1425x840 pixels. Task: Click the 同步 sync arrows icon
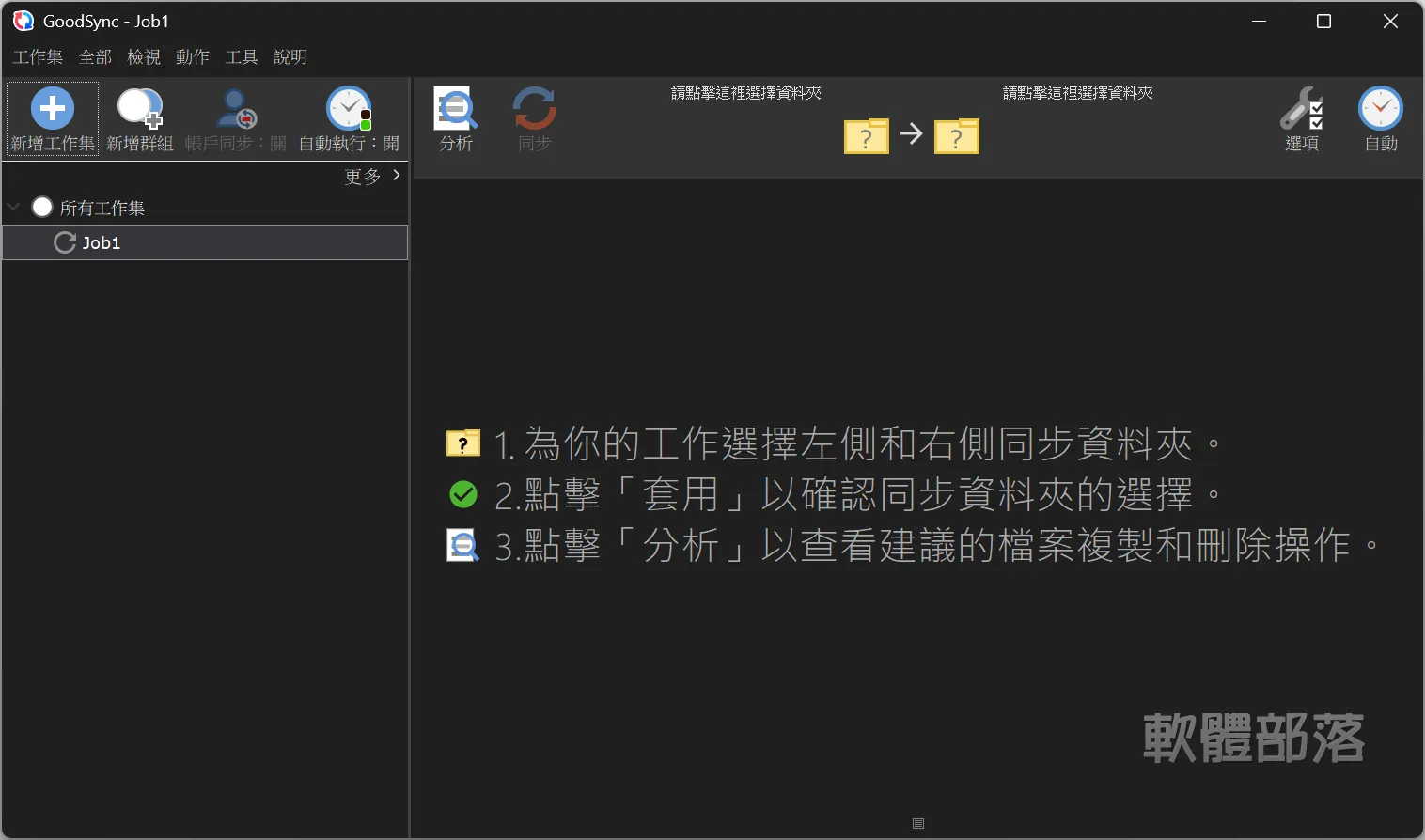point(535,108)
